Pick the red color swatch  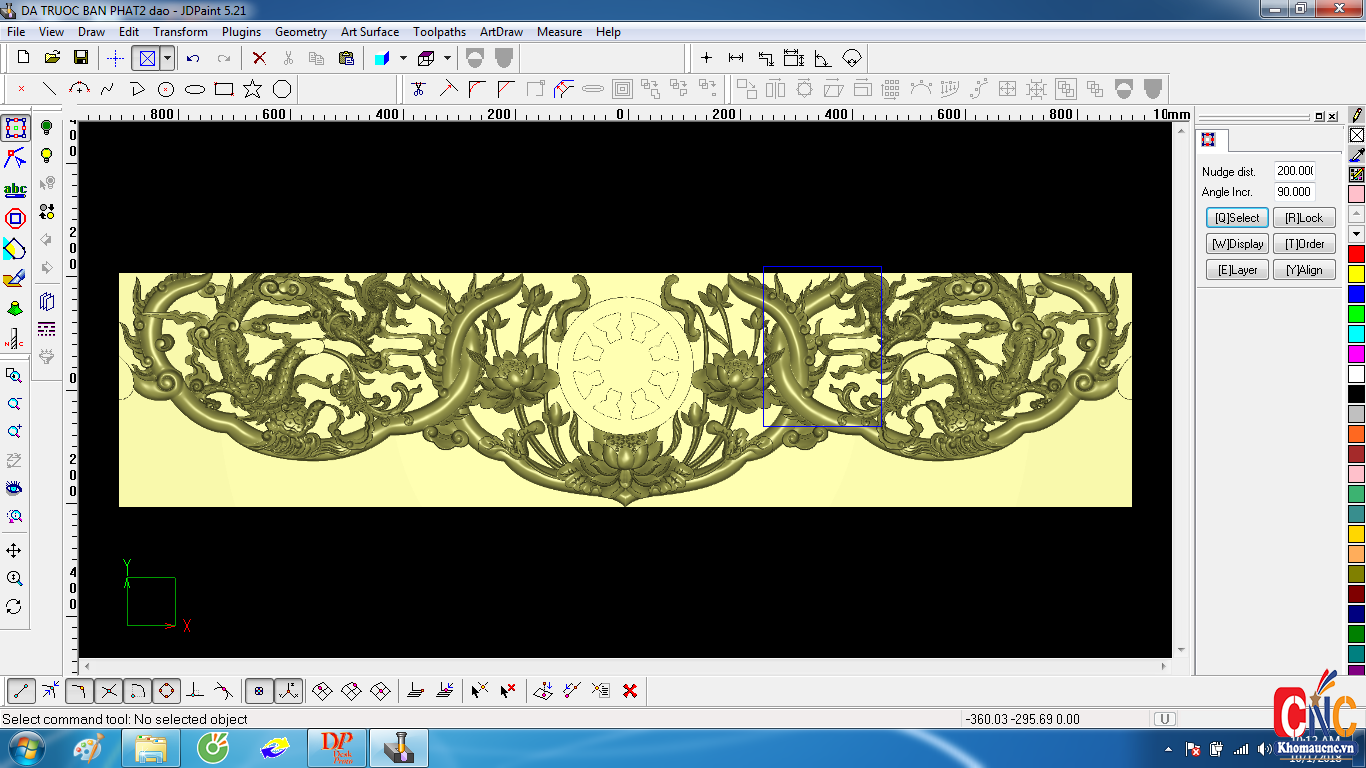coord(1356,254)
